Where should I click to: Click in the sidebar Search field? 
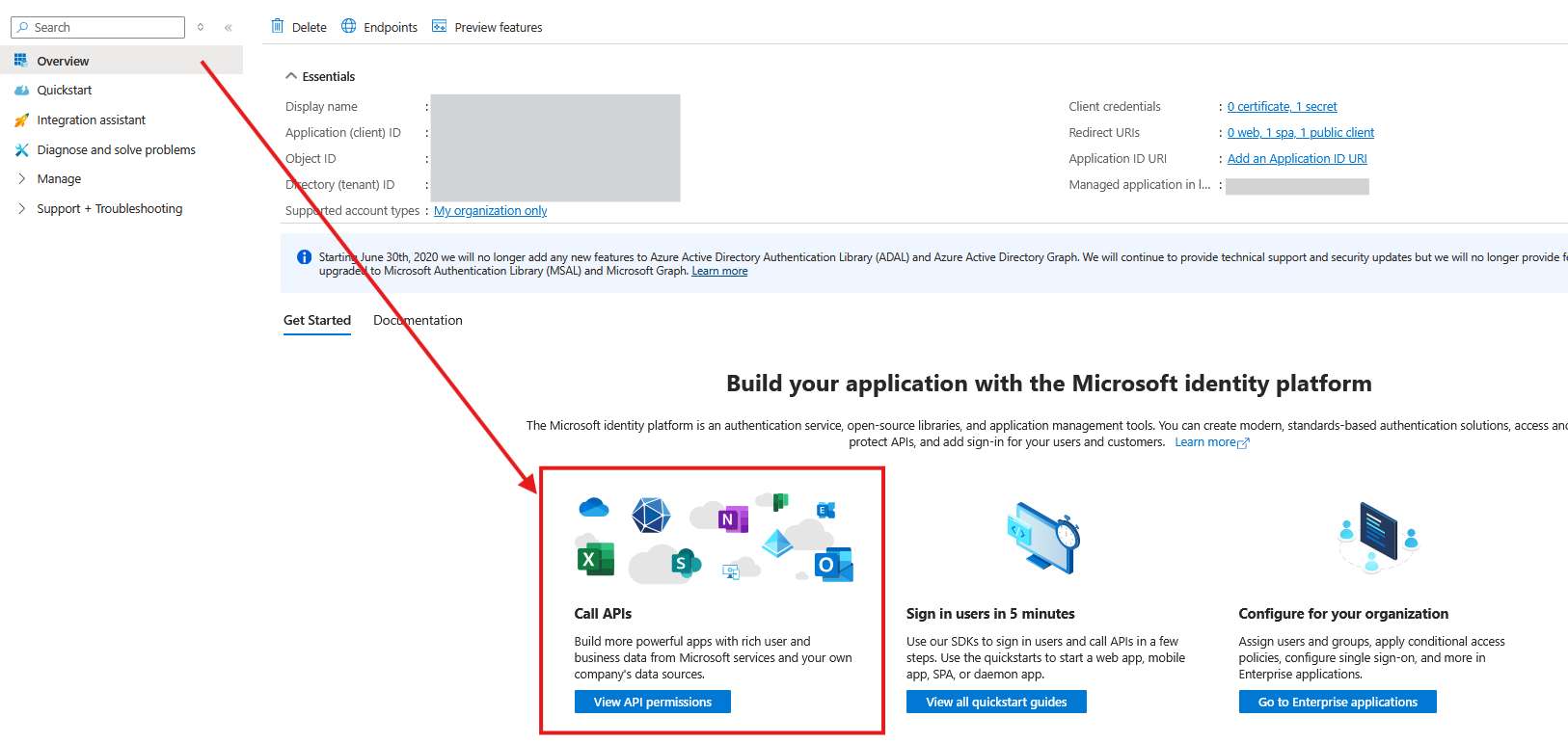tap(97, 27)
